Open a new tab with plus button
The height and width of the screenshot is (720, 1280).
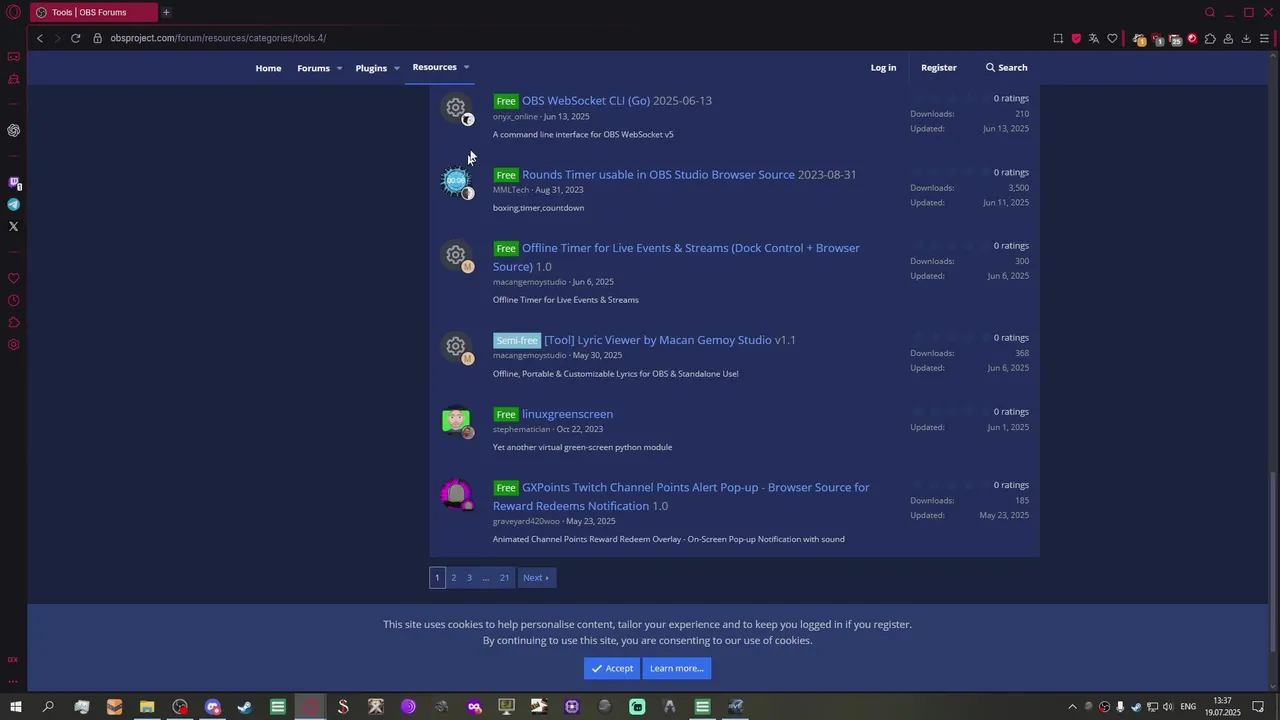coord(166,12)
